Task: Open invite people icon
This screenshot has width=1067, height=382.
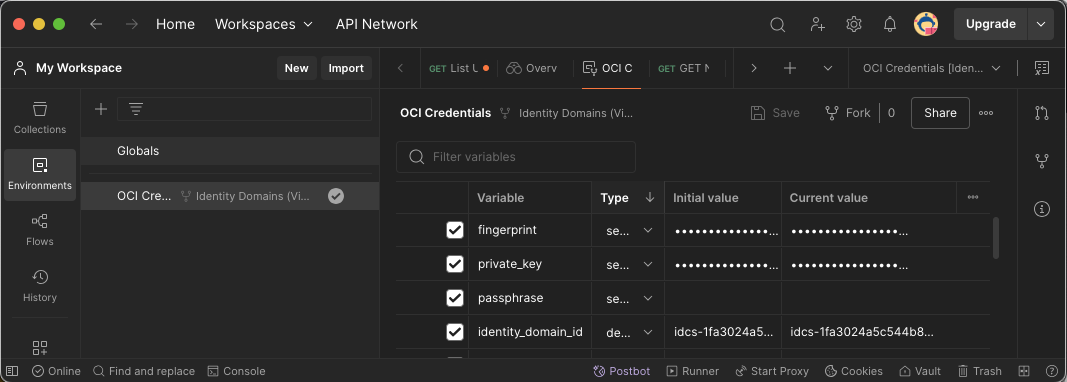Action: (x=817, y=25)
